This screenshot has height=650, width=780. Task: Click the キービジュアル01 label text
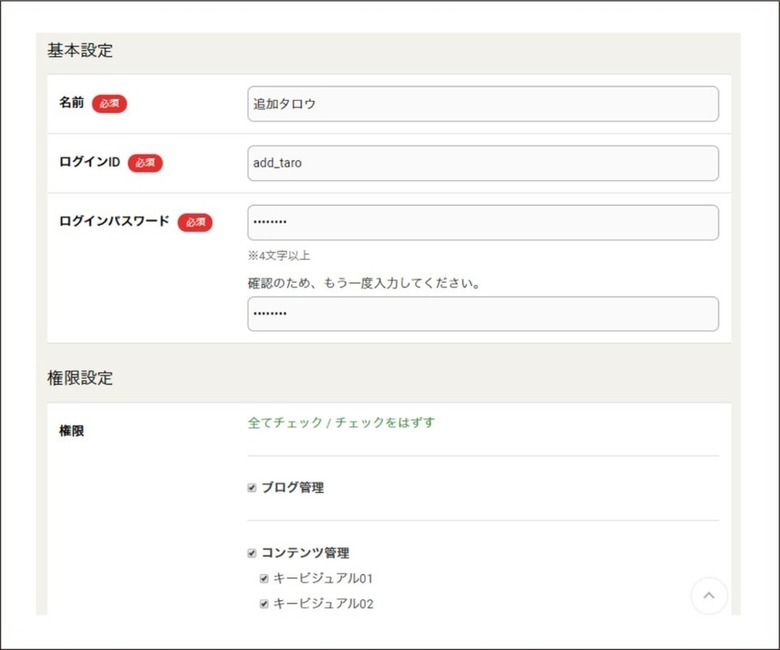(x=323, y=578)
